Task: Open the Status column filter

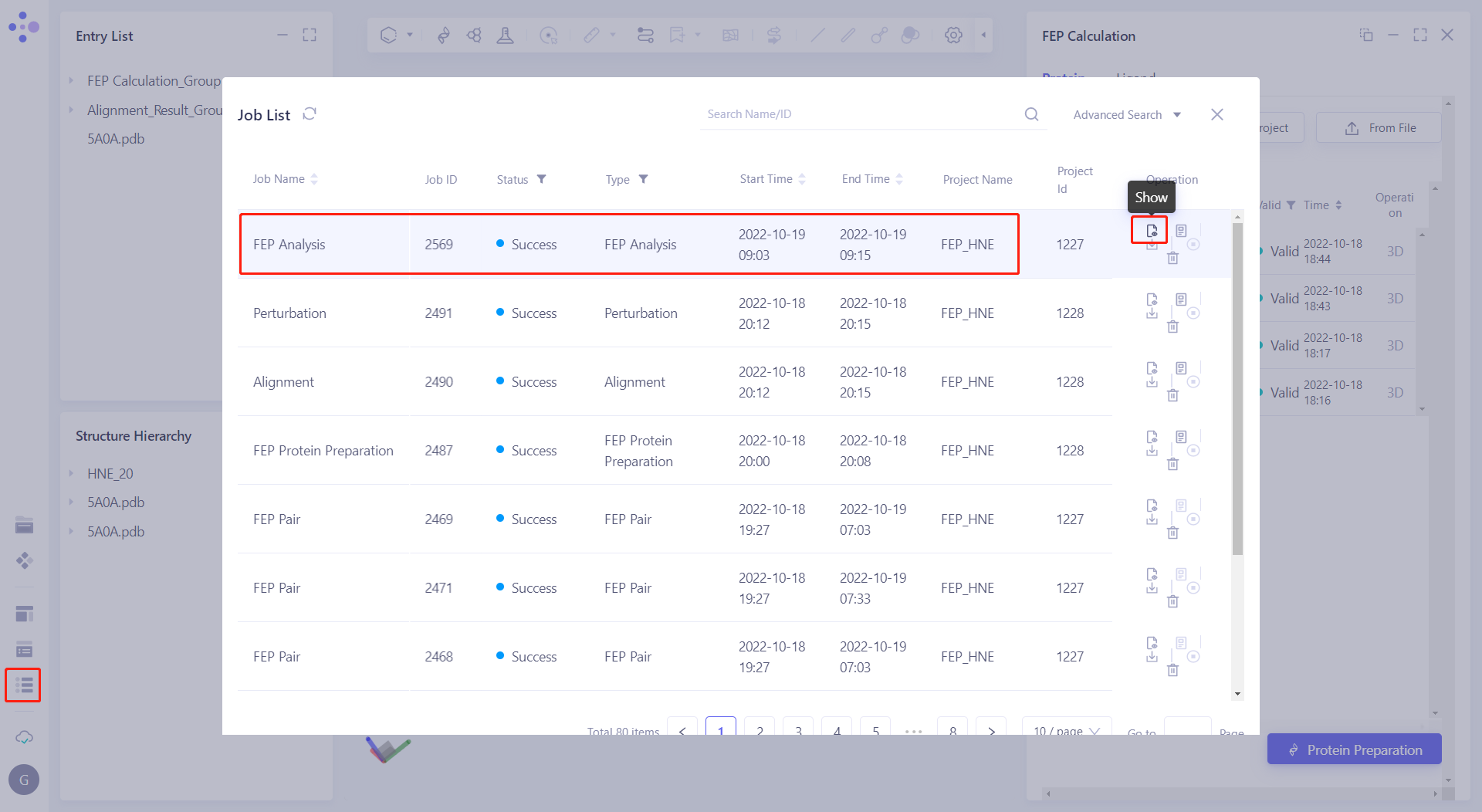Action: pyautogui.click(x=542, y=179)
